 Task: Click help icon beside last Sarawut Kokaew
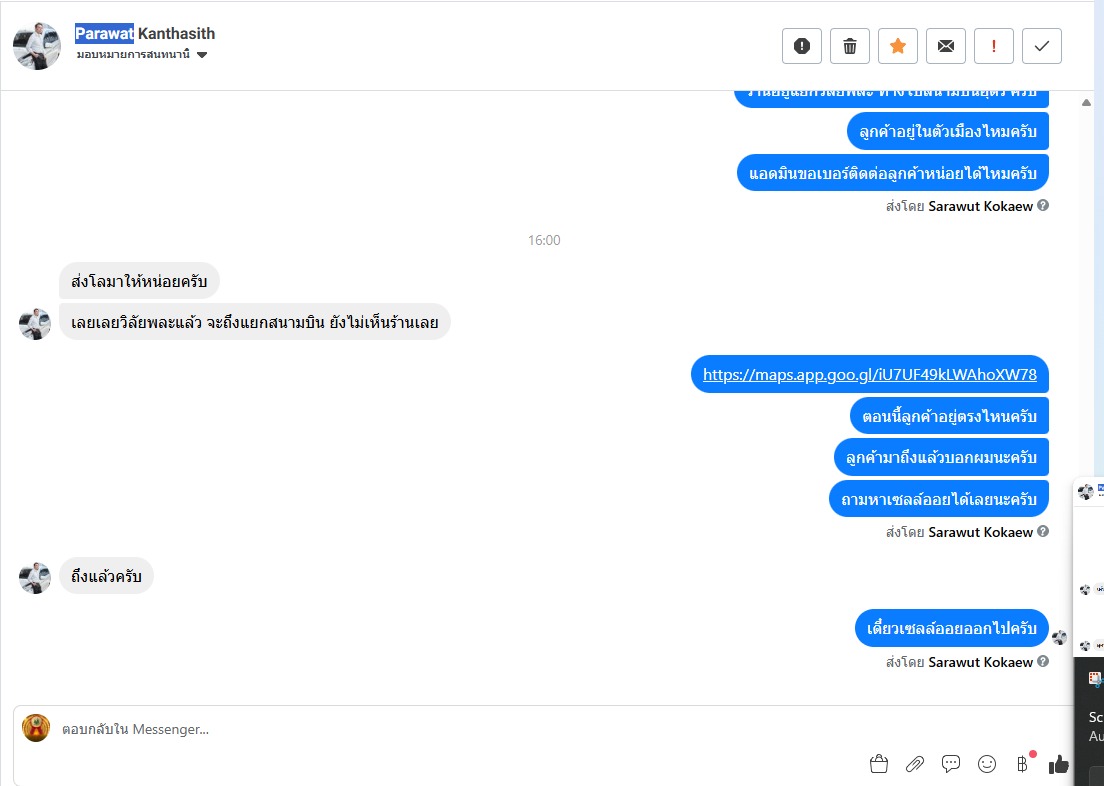(1043, 661)
